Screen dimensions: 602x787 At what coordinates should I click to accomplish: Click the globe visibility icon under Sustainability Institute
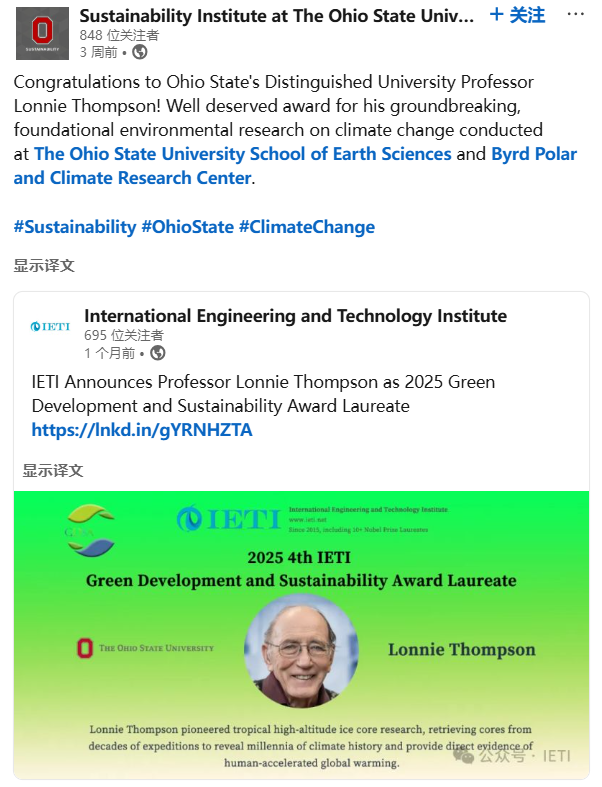[x=140, y=52]
